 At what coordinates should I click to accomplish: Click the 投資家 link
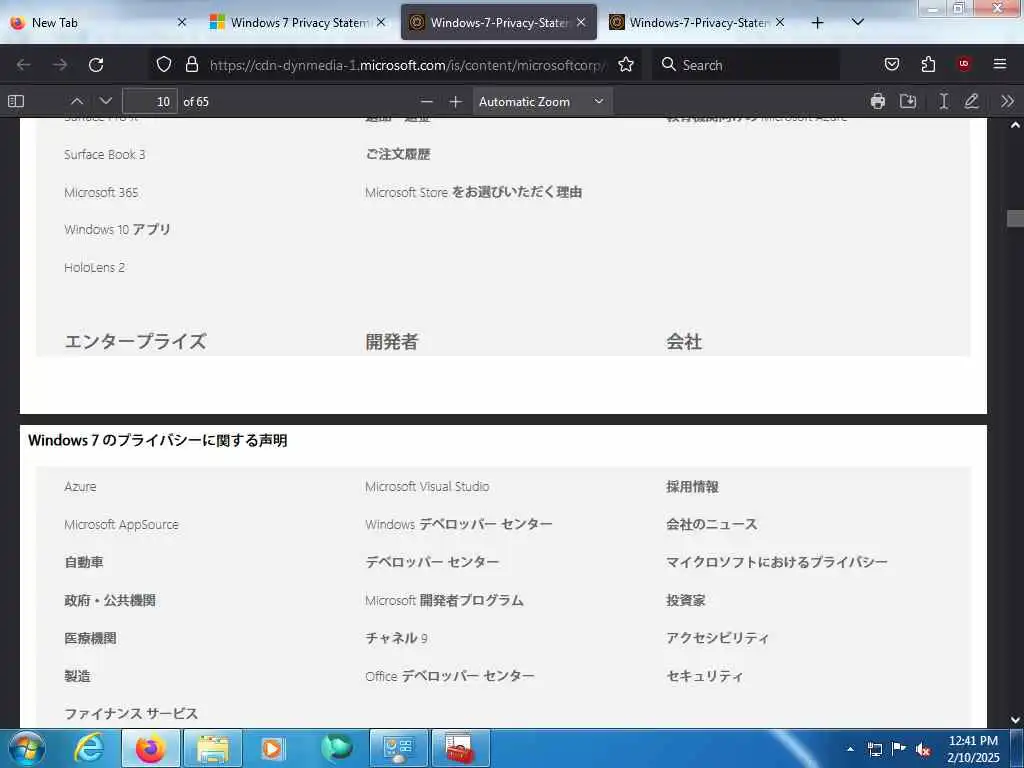pyautogui.click(x=686, y=600)
